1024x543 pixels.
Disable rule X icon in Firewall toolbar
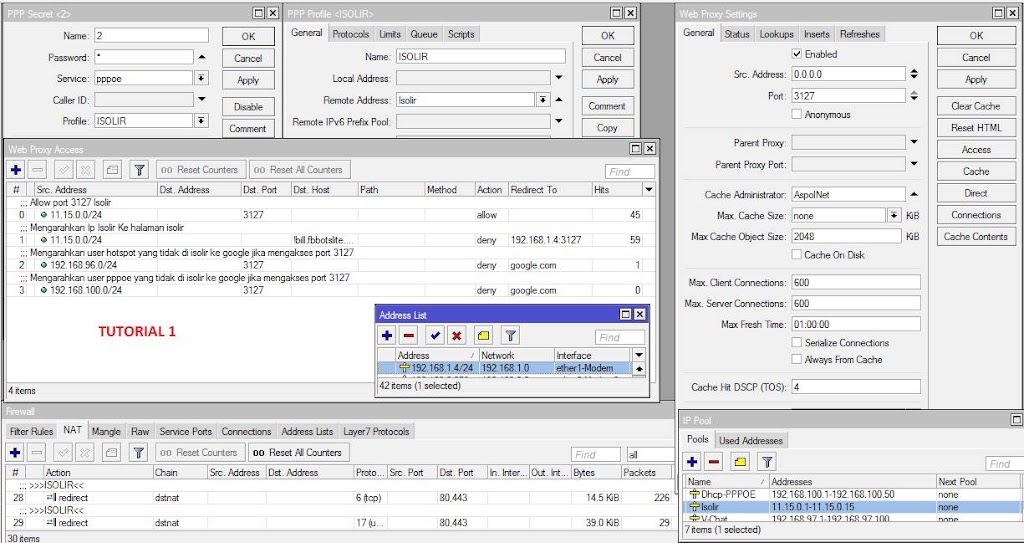coord(85,452)
